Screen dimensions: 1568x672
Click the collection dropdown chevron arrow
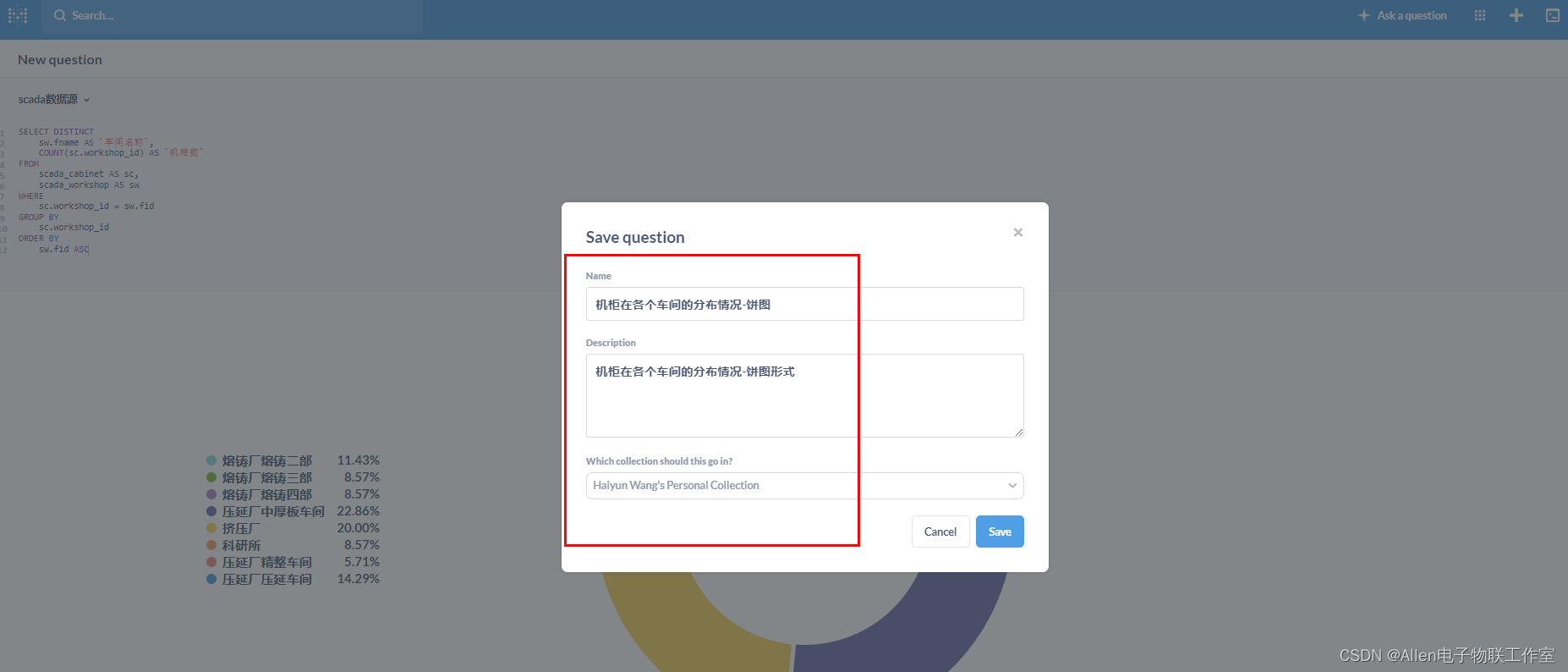pos(1012,486)
